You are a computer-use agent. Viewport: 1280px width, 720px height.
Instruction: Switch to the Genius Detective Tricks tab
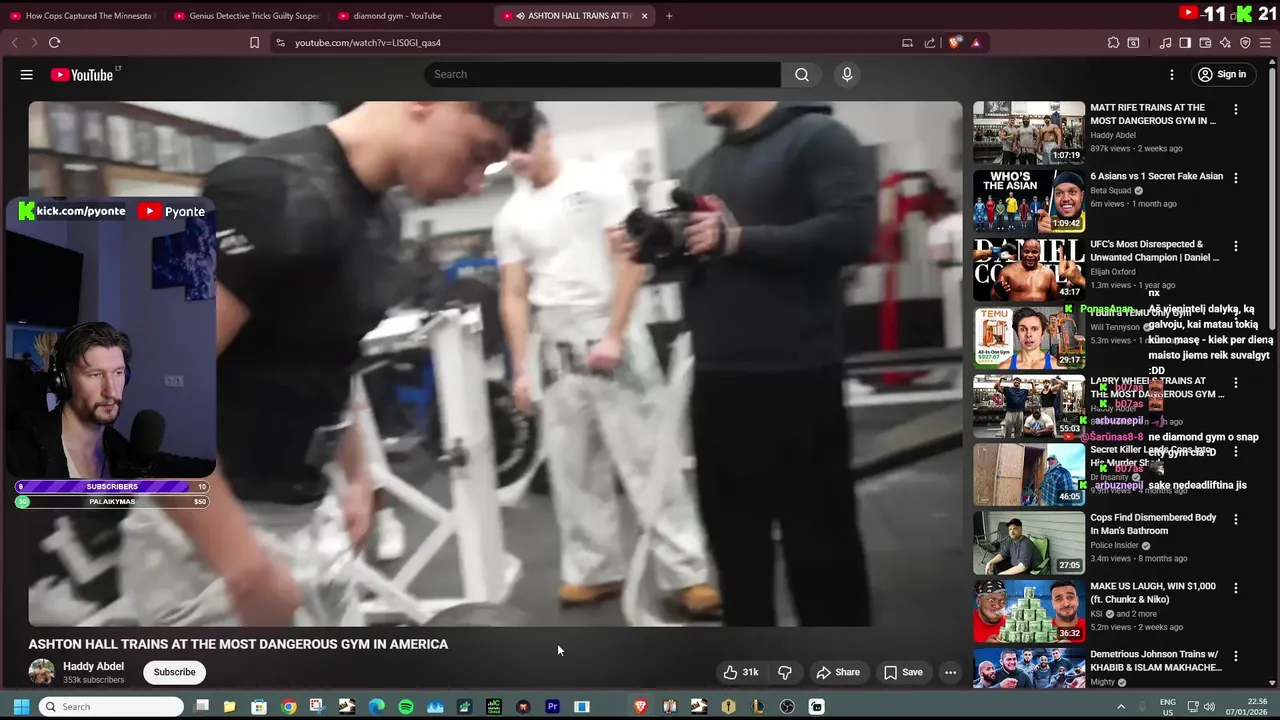(245, 16)
